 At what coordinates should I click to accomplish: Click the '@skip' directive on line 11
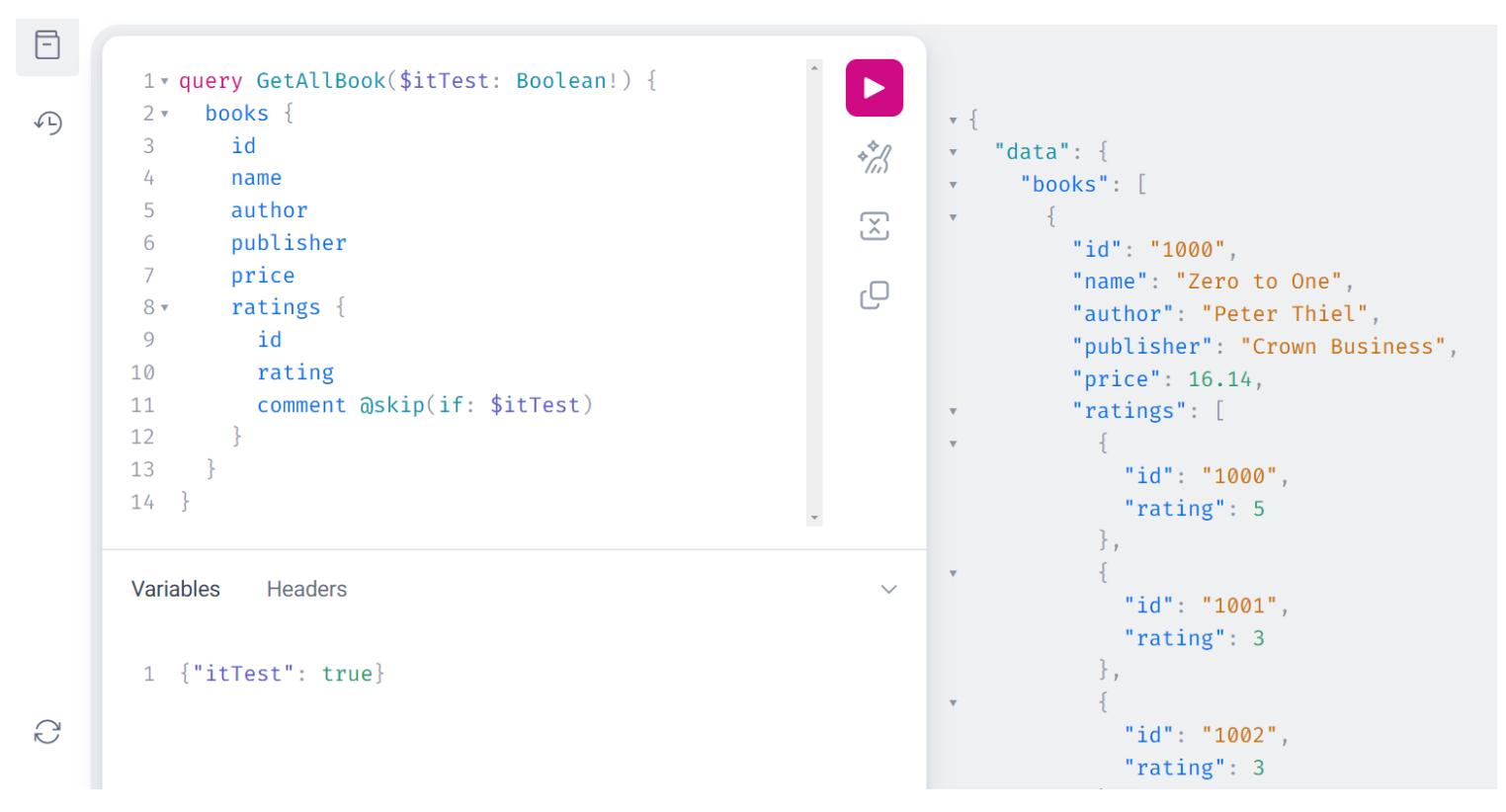tap(392, 405)
